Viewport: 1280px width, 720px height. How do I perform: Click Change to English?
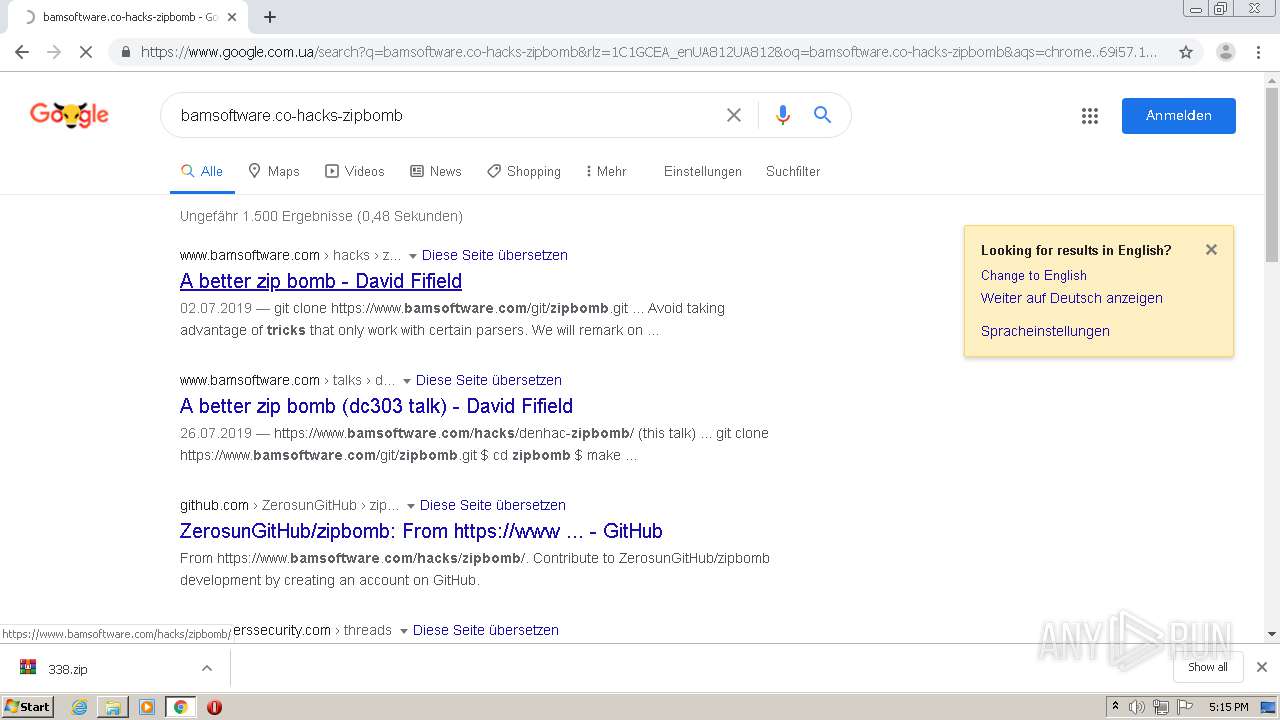tap(1034, 275)
